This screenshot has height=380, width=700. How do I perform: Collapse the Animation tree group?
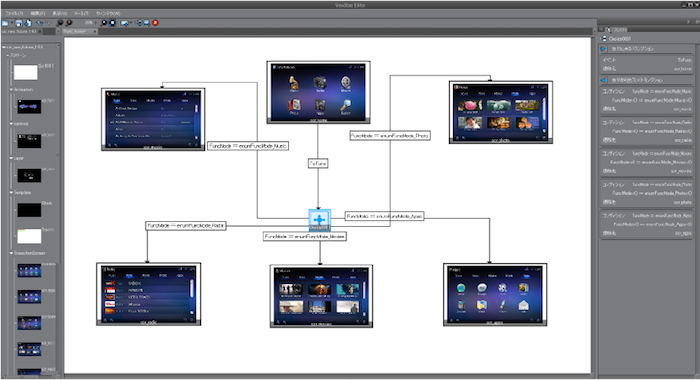[x=12, y=89]
